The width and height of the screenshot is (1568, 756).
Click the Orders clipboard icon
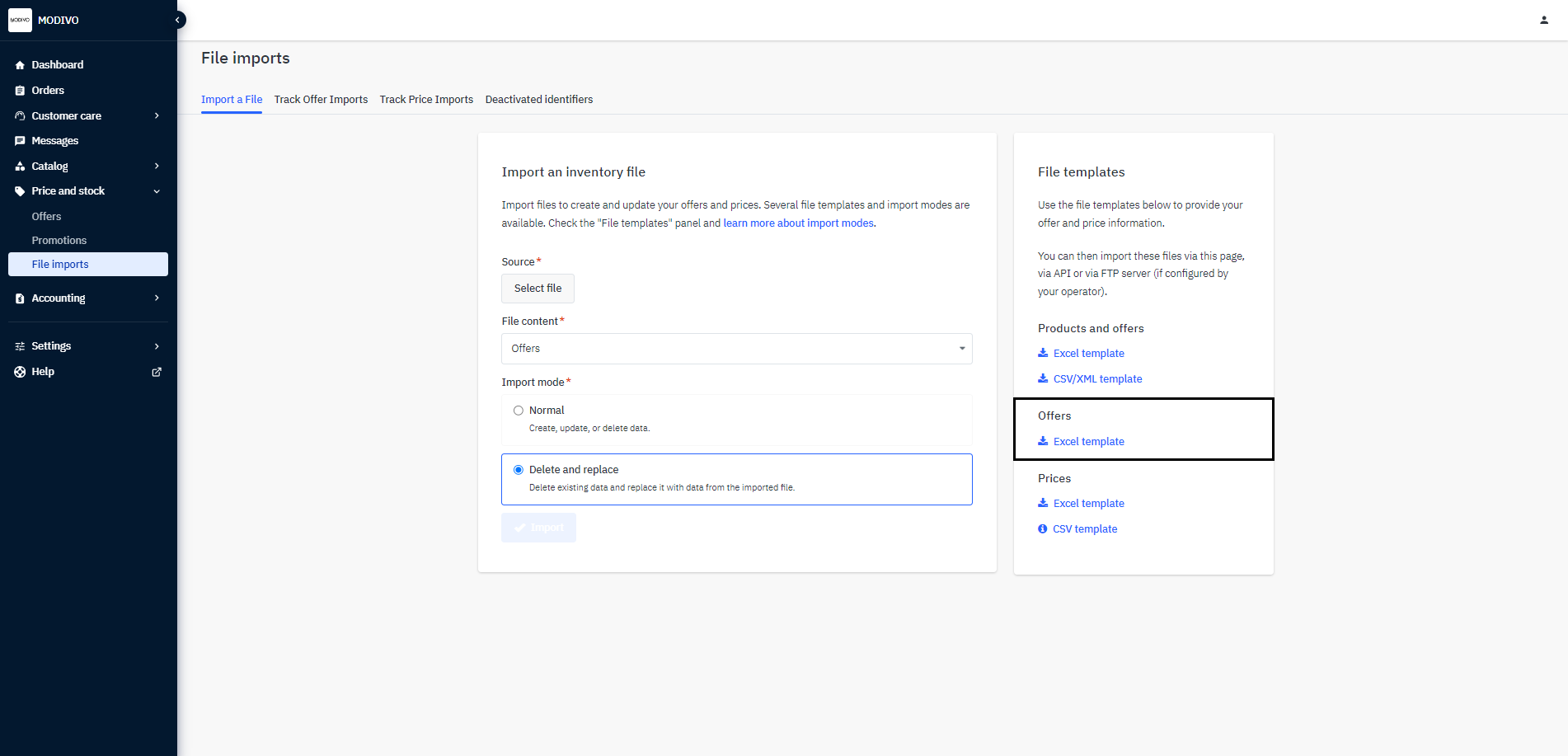(20, 91)
